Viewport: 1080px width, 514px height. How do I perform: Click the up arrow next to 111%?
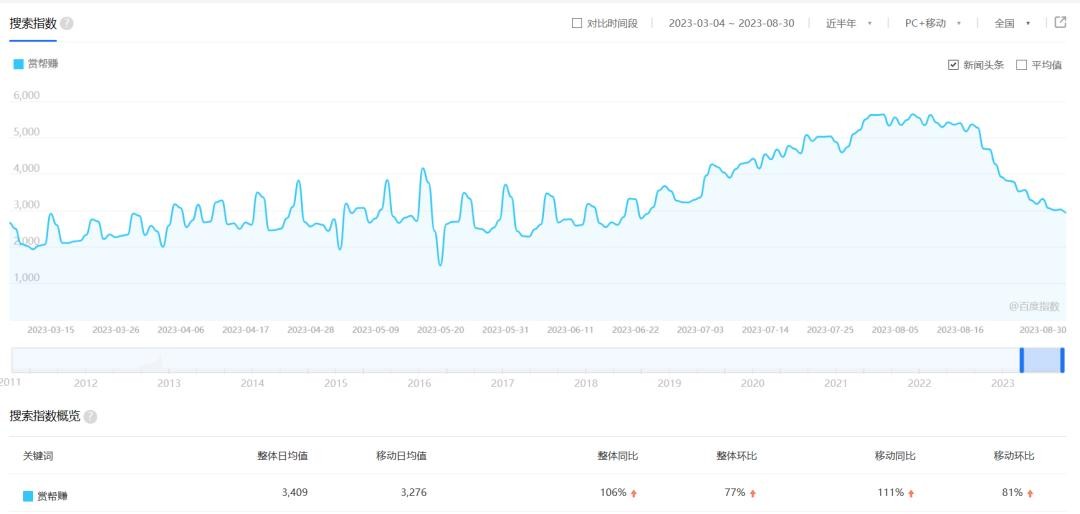tap(912, 493)
